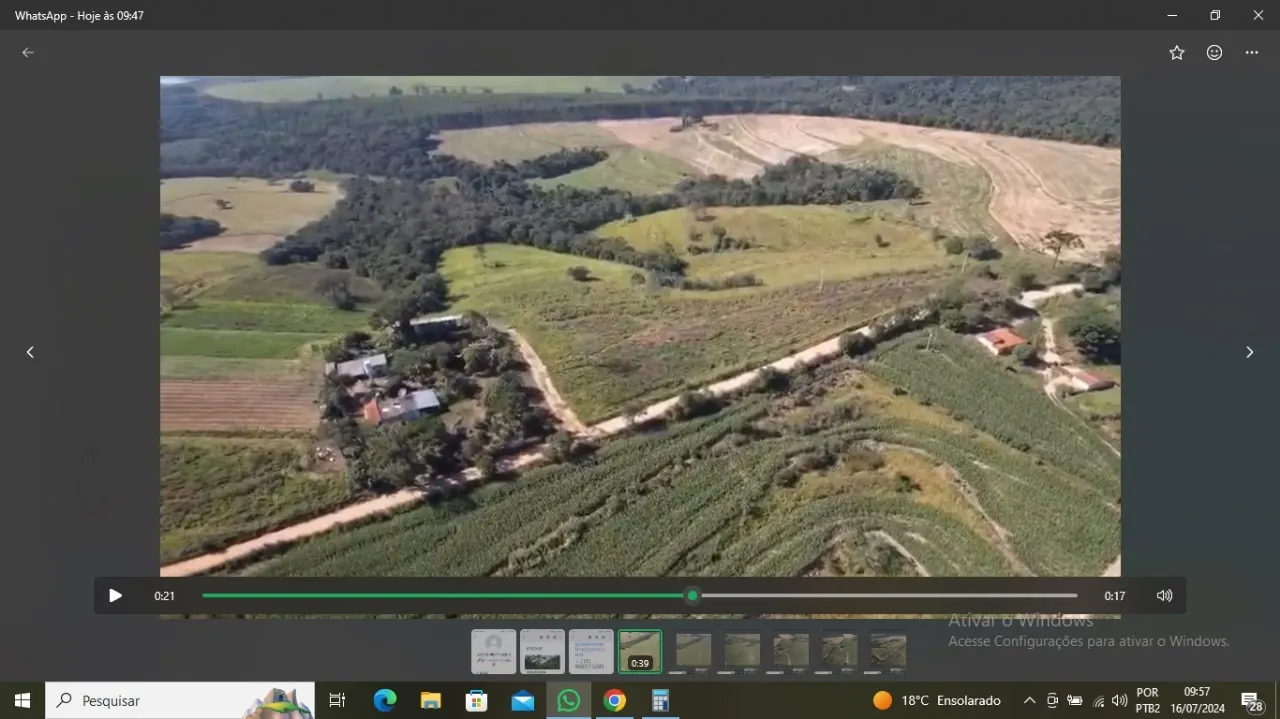Open Calculator from the taskbar
This screenshot has width=1280, height=719.
[x=660, y=701]
